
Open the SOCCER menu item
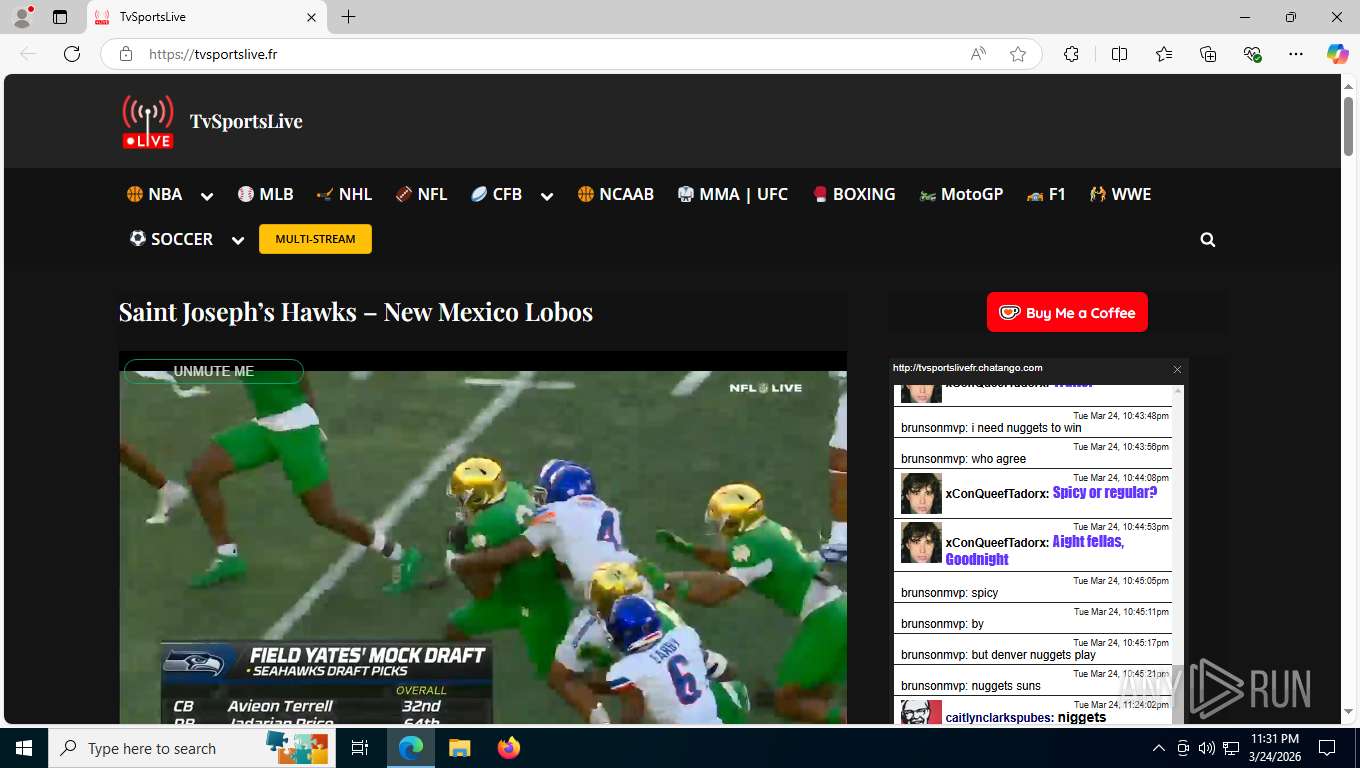(x=171, y=239)
